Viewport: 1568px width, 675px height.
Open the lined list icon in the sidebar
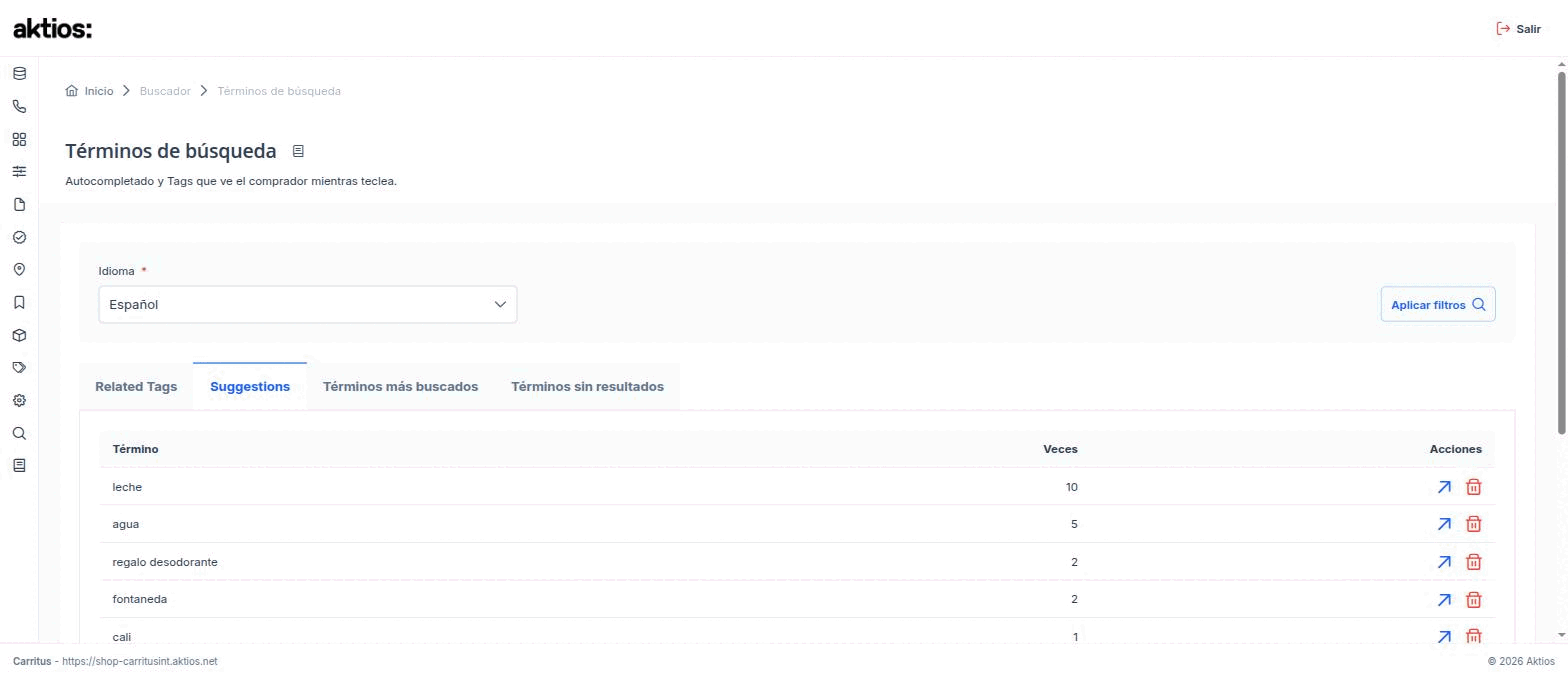[19, 465]
